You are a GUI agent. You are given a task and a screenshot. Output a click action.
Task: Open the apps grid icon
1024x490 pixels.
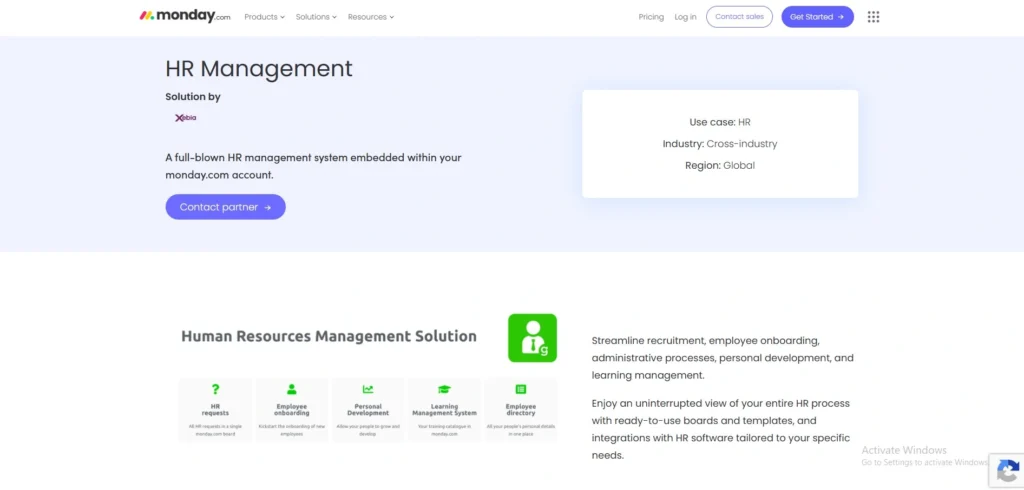pos(873,17)
